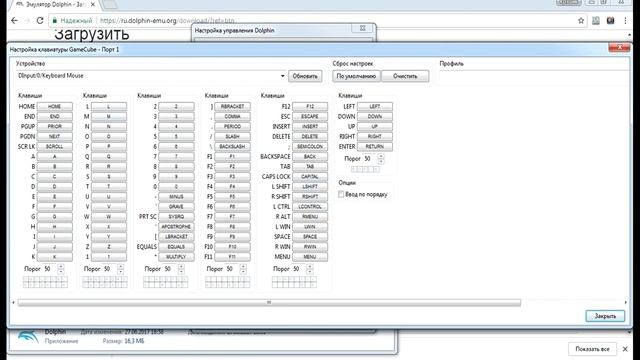
Task: Adjust Порог stepper in the F-keys column
Action: 243,269
